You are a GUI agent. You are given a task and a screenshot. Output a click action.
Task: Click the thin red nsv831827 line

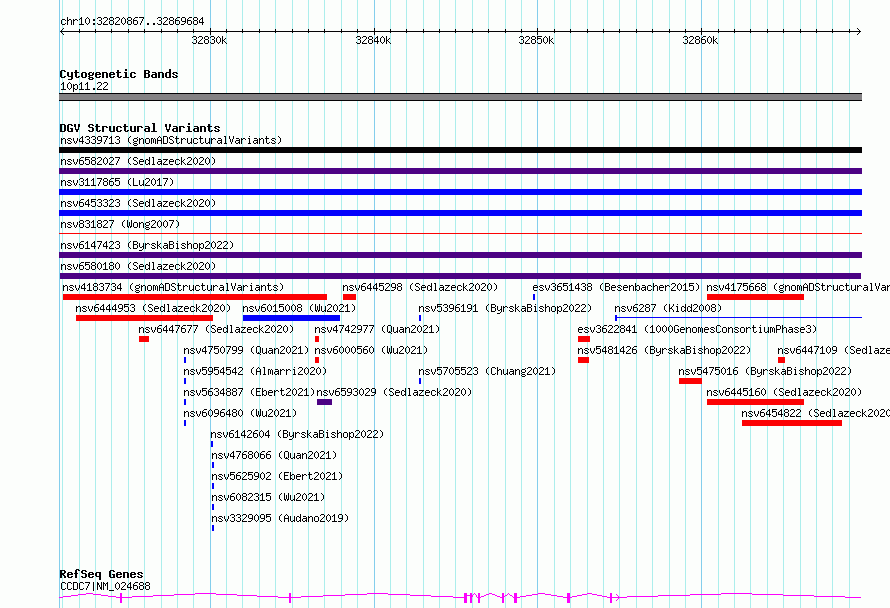coord(460,233)
